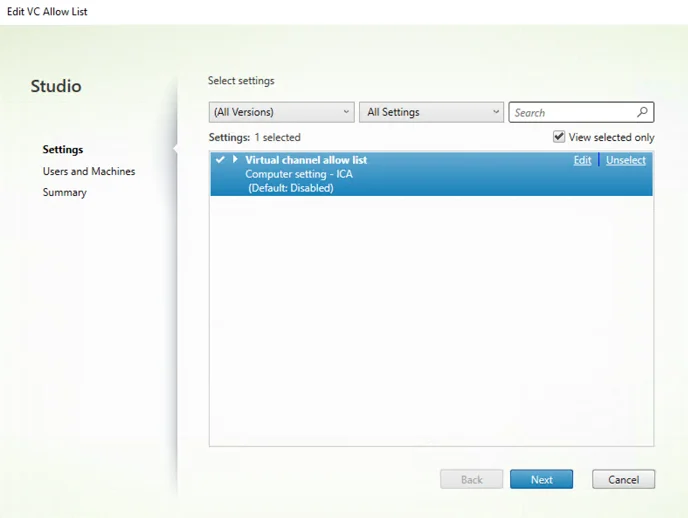The height and width of the screenshot is (518, 688).
Task: Expand the Virtual channel allow list details triangle
Action: click(235, 160)
